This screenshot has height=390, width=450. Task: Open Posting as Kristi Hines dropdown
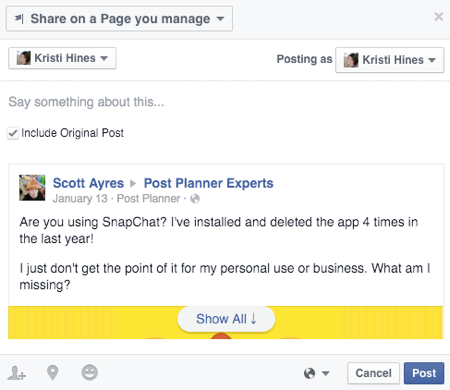389,60
